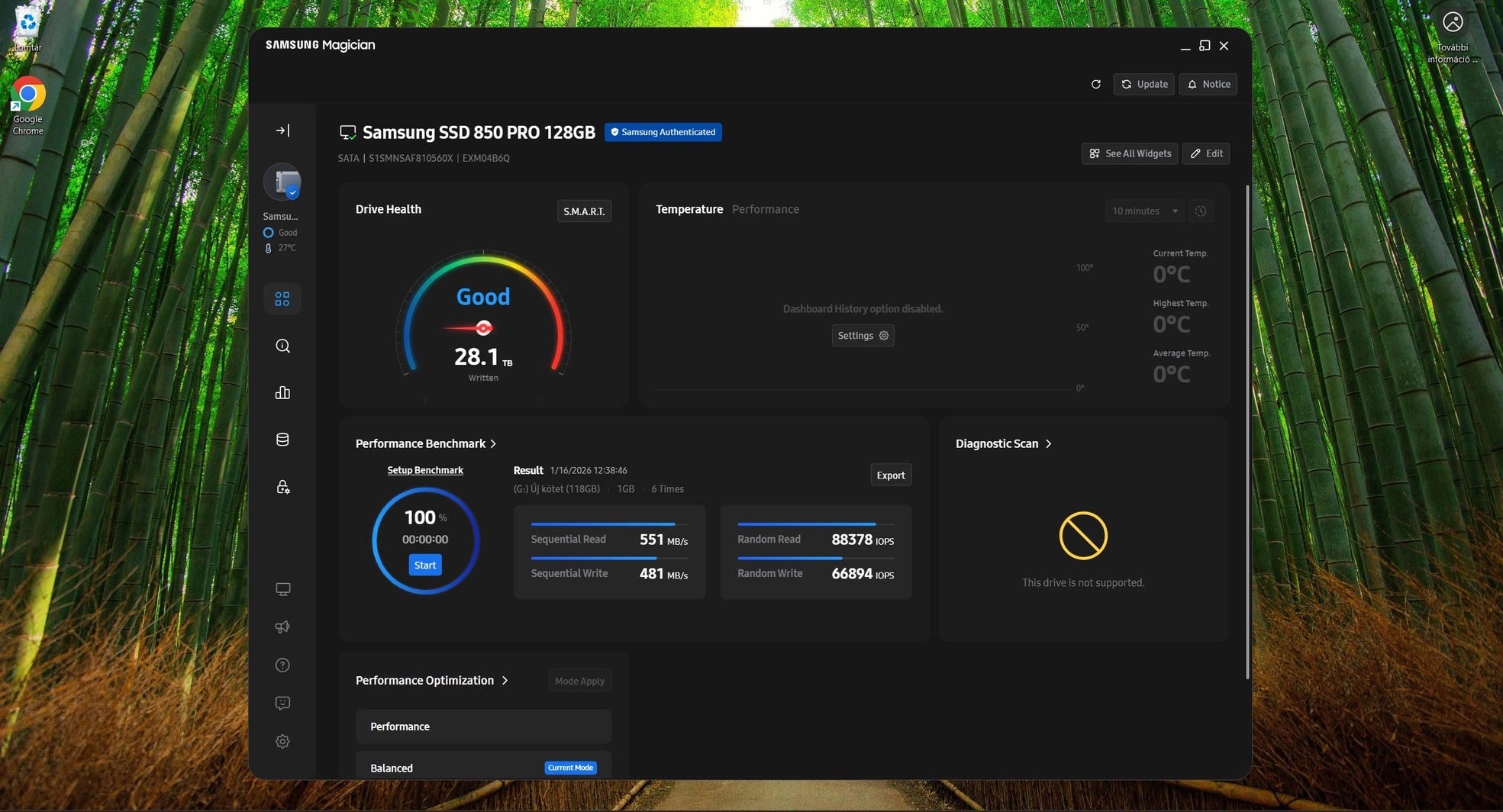Export the benchmark result

point(891,475)
